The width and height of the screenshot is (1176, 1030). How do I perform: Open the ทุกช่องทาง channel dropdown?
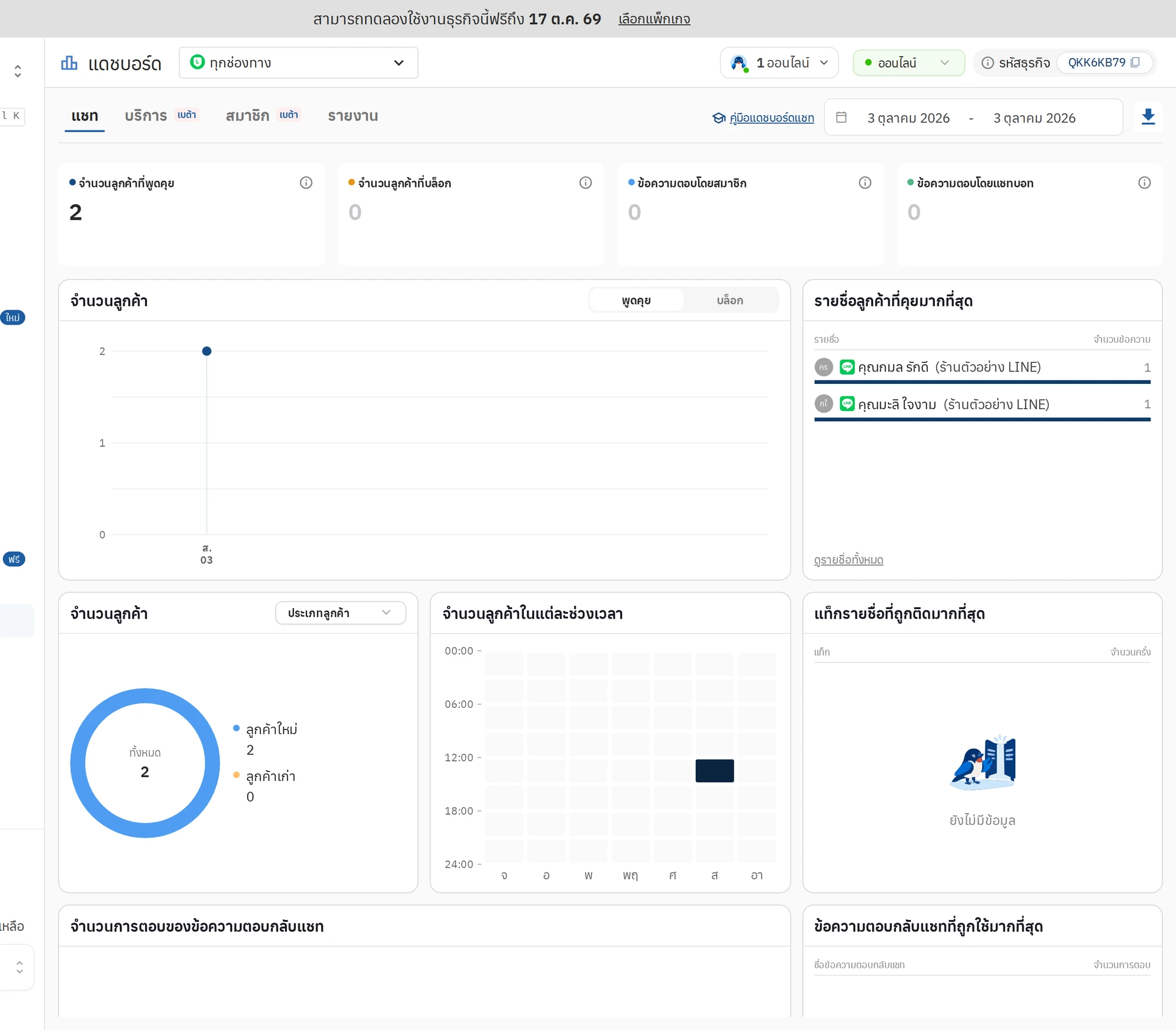pos(298,63)
